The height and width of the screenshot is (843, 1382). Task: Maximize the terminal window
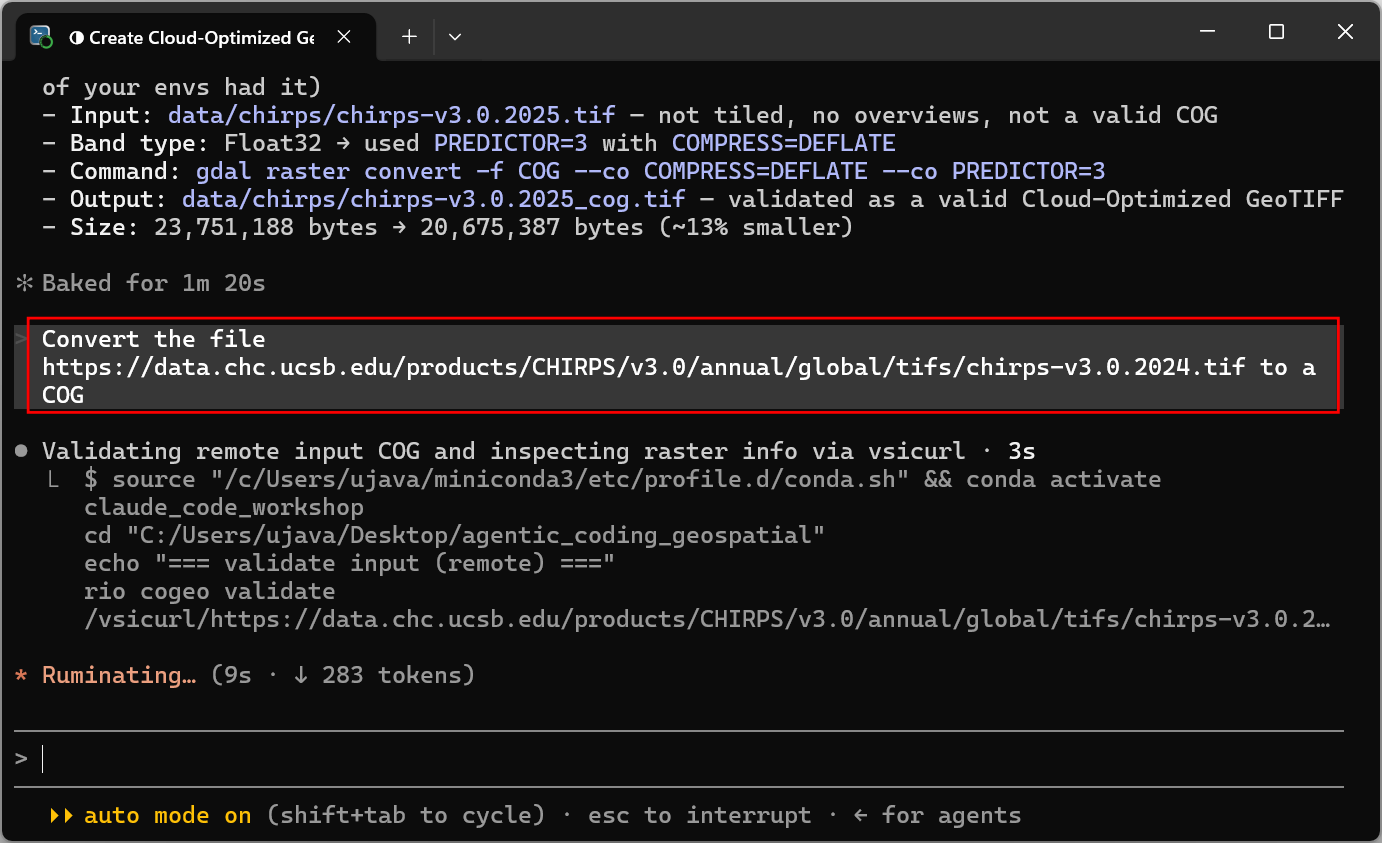[1276, 32]
